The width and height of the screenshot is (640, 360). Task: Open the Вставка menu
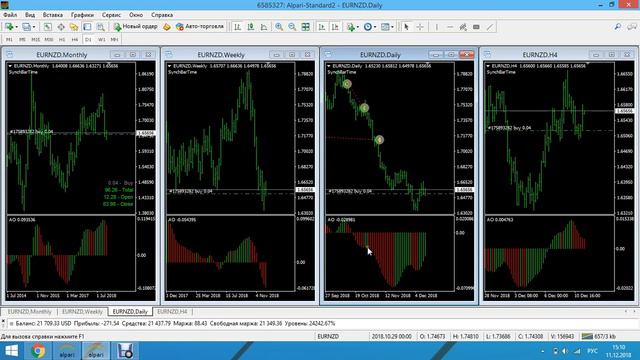point(53,15)
